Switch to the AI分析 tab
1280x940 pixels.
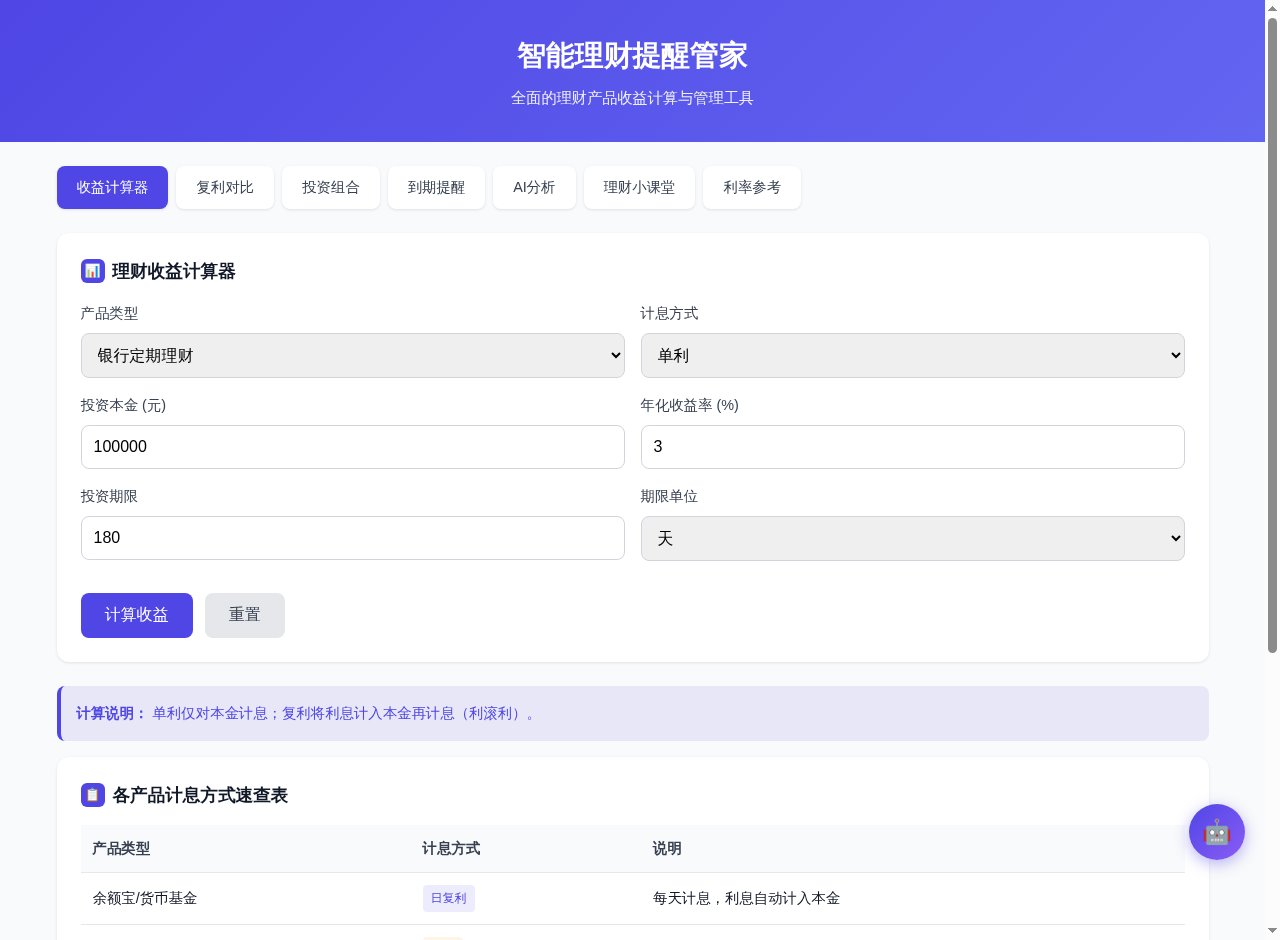(534, 187)
